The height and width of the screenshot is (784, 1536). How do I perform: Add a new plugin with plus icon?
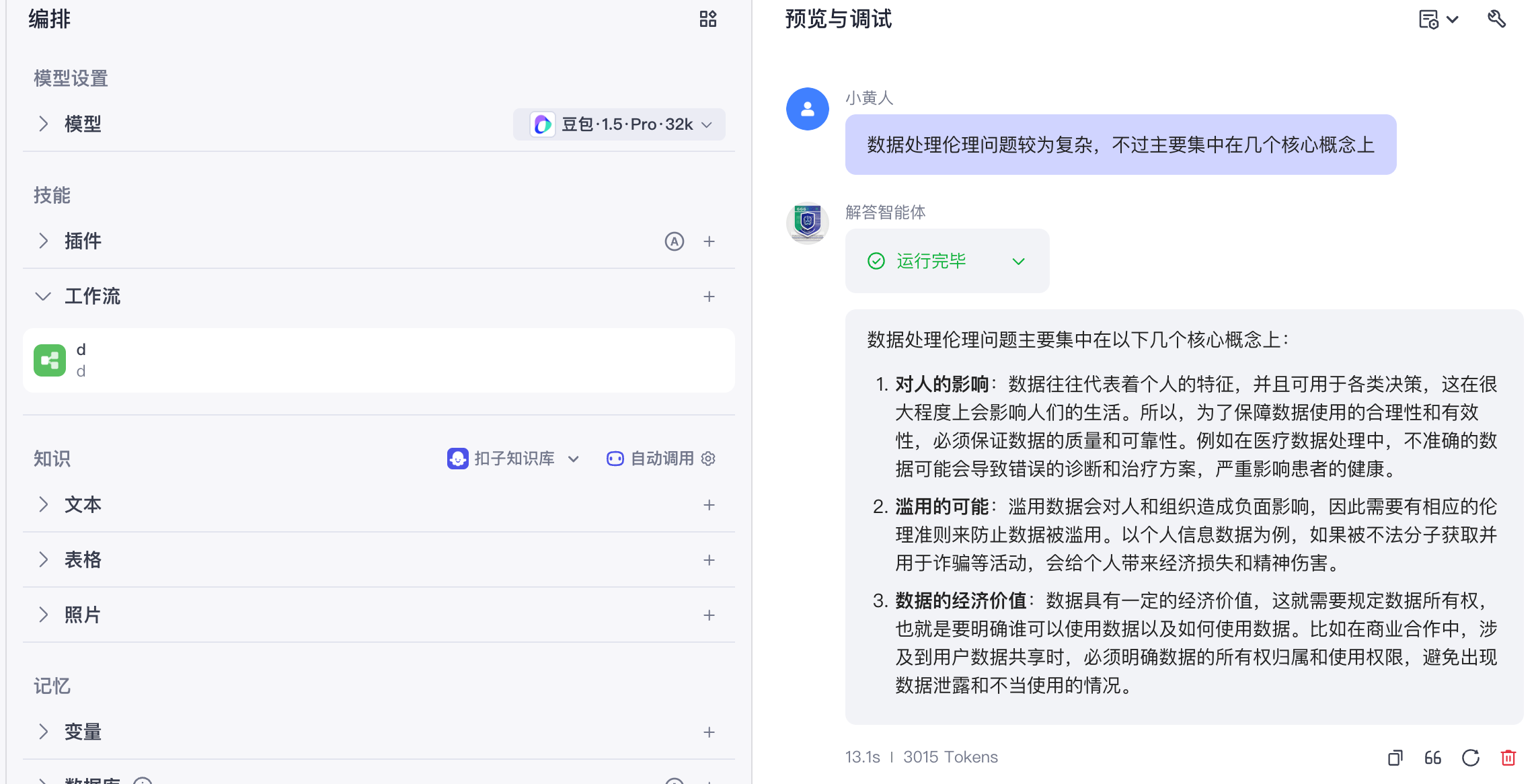tap(709, 241)
